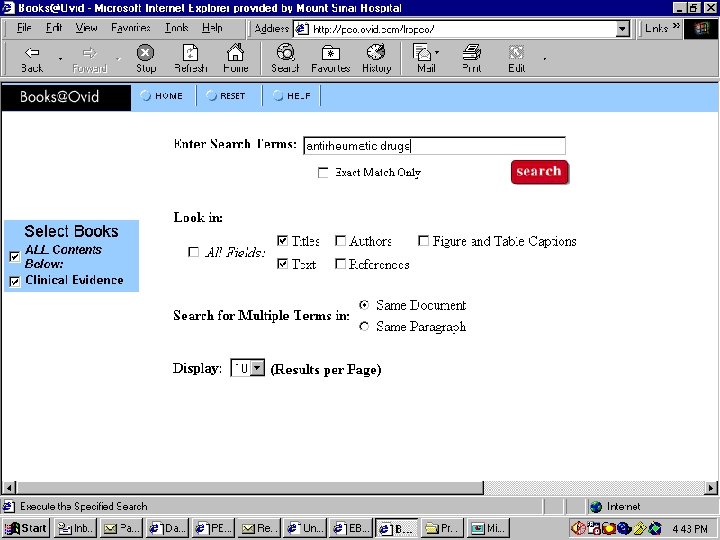This screenshot has width=720, height=540.
Task: Click the horizontal scrollbar thumb
Action: click(x=250, y=488)
